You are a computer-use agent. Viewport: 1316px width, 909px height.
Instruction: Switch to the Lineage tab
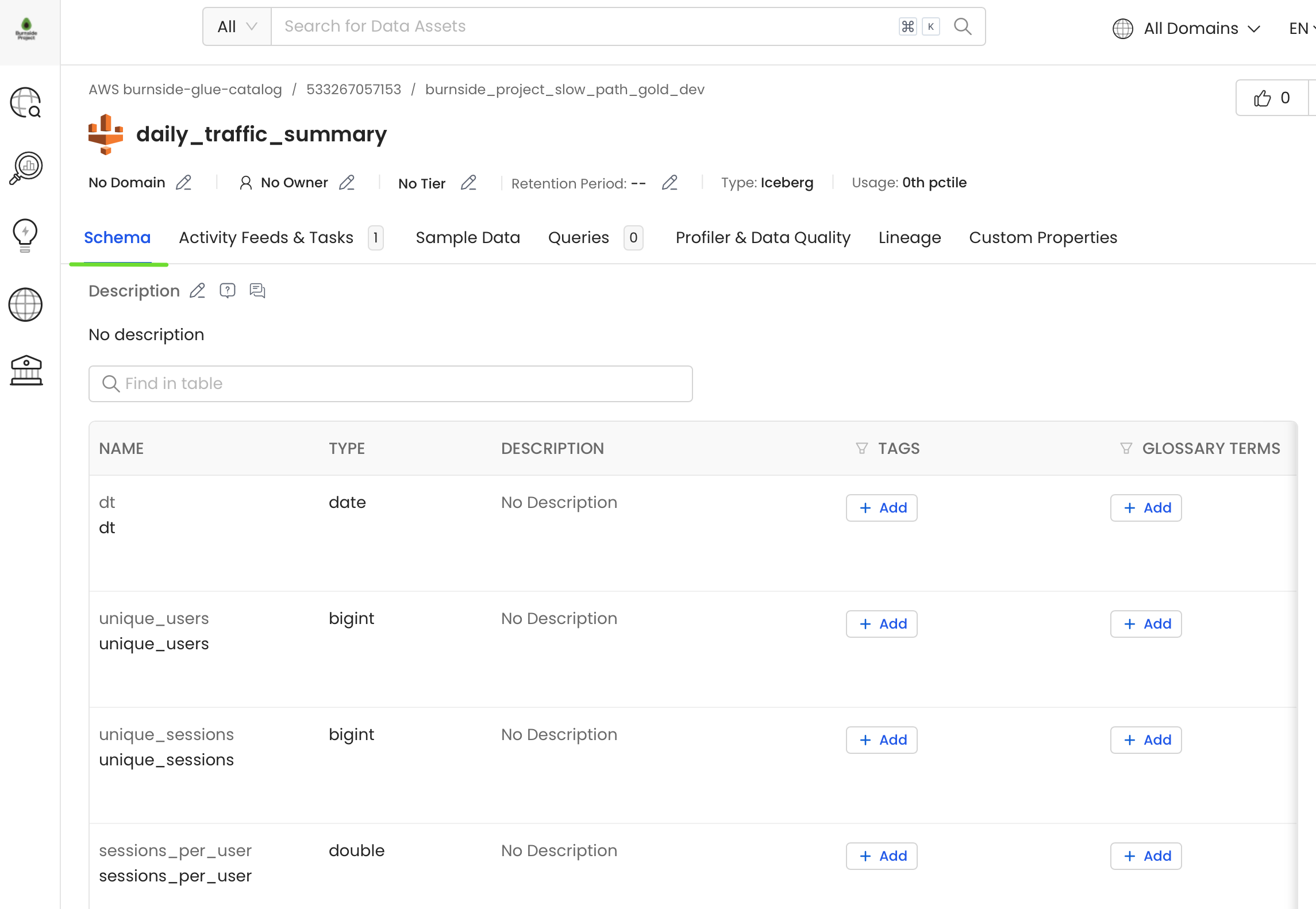click(909, 237)
